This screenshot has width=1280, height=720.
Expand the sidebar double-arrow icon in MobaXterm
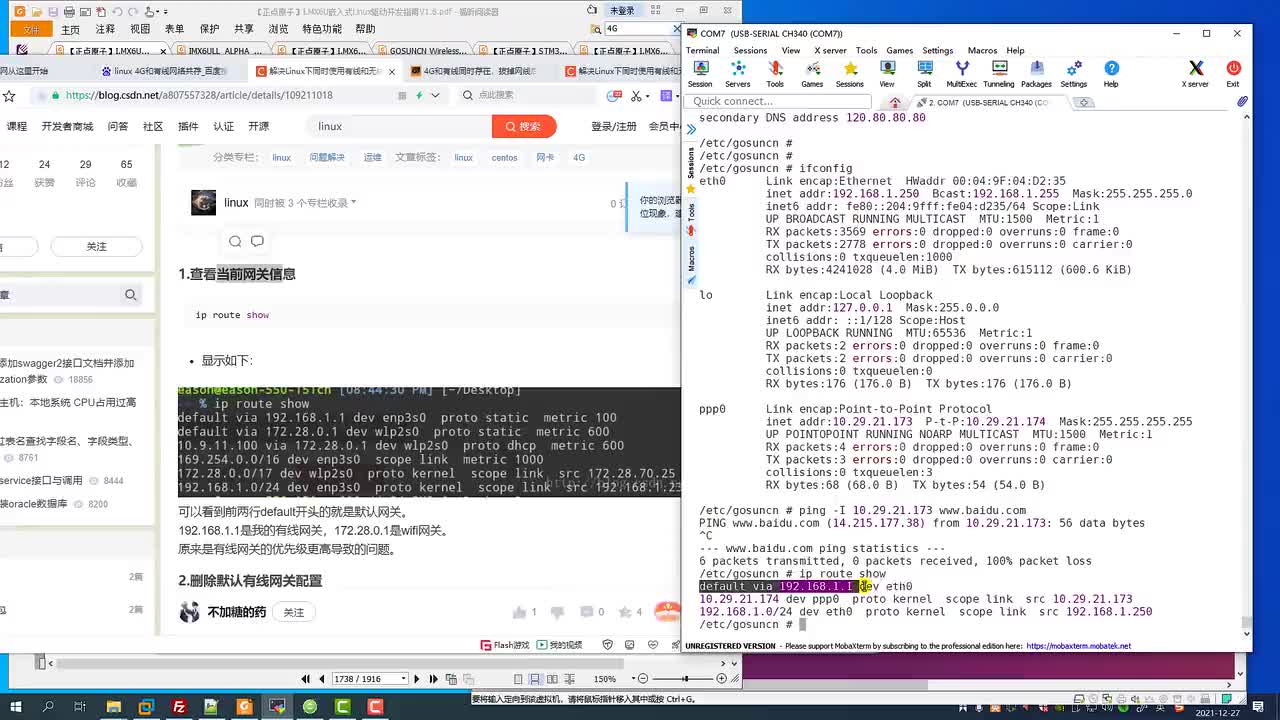(x=691, y=129)
